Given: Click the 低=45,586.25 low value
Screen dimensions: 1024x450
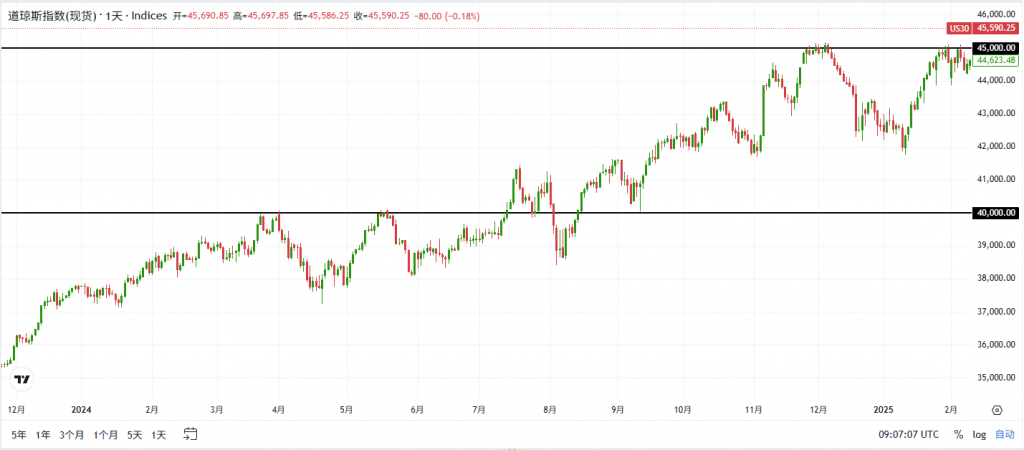Looking at the screenshot, I should pyautogui.click(x=321, y=16).
